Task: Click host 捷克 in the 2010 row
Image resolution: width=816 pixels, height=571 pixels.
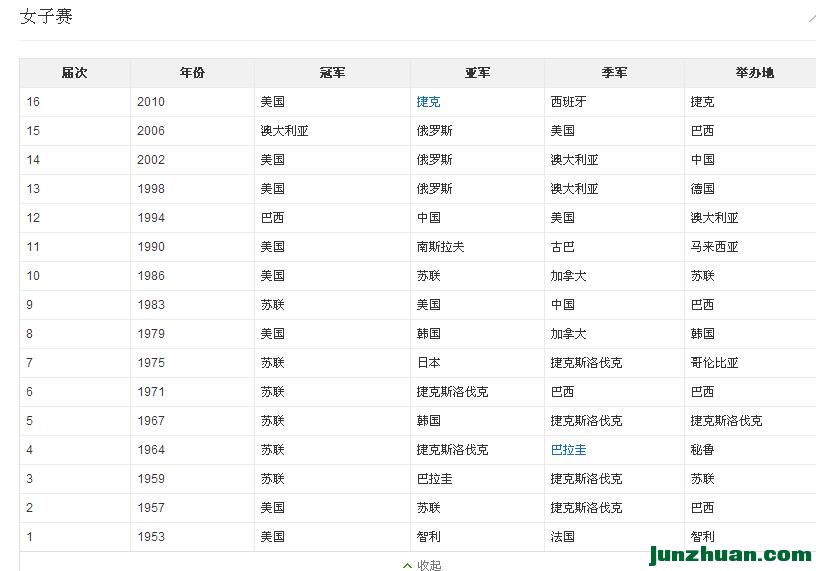Action: point(702,101)
